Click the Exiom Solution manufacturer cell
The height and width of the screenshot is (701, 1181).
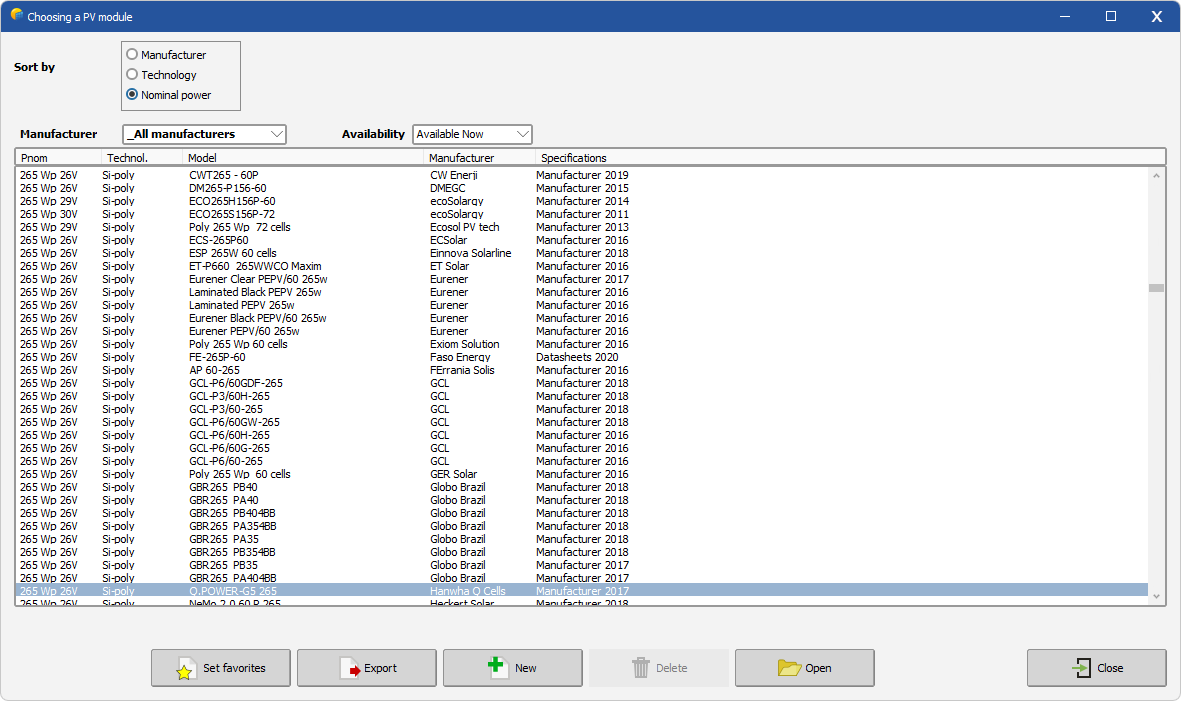(465, 344)
